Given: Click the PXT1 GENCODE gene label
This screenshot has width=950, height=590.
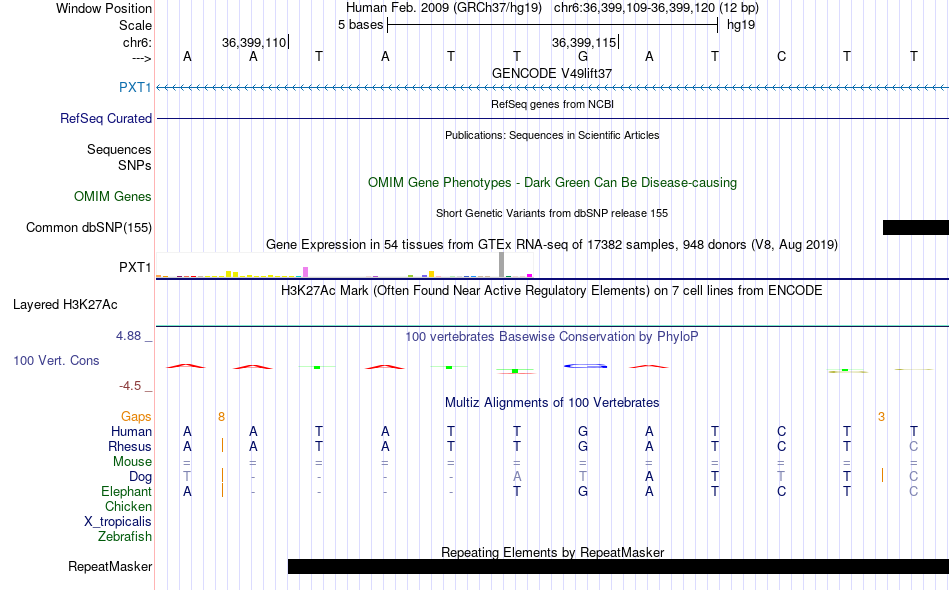Looking at the screenshot, I should click(x=135, y=87).
